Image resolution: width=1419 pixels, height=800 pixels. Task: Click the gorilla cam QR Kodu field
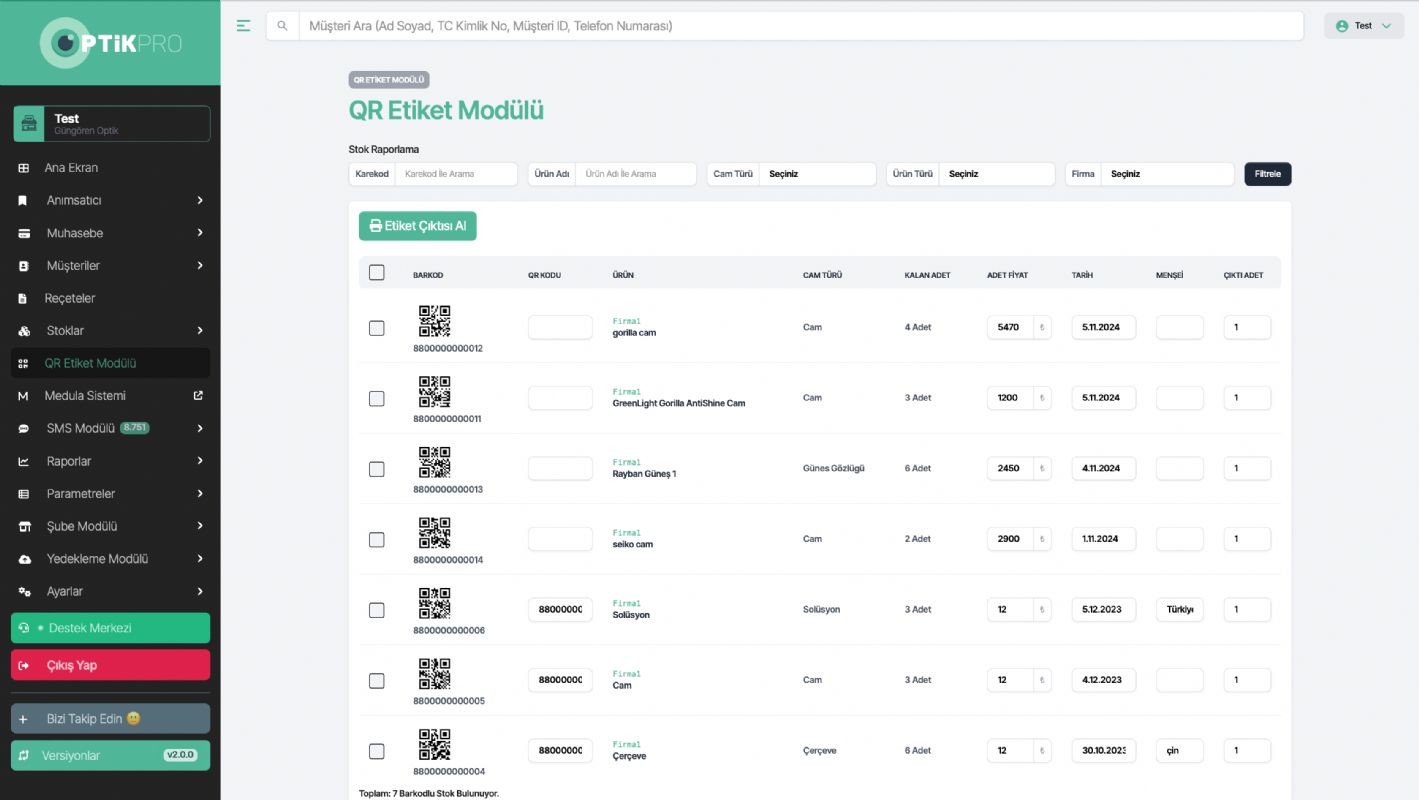(560, 327)
